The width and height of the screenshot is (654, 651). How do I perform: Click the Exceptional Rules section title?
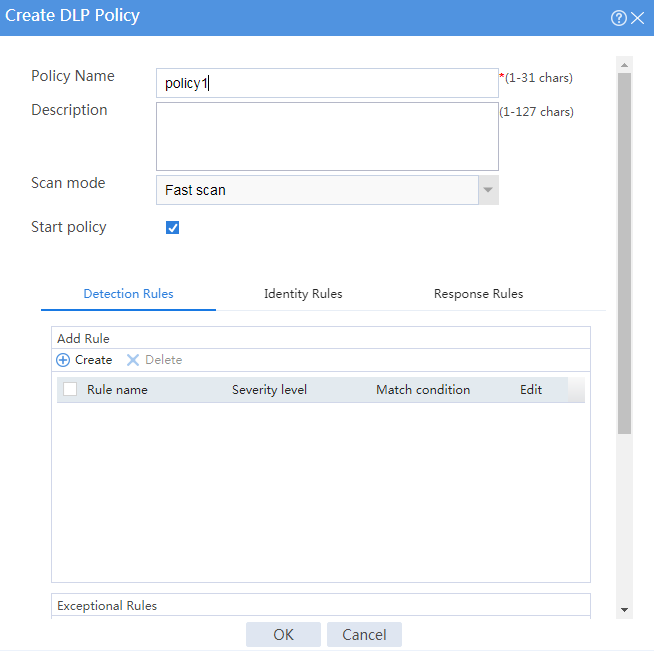click(x=107, y=606)
